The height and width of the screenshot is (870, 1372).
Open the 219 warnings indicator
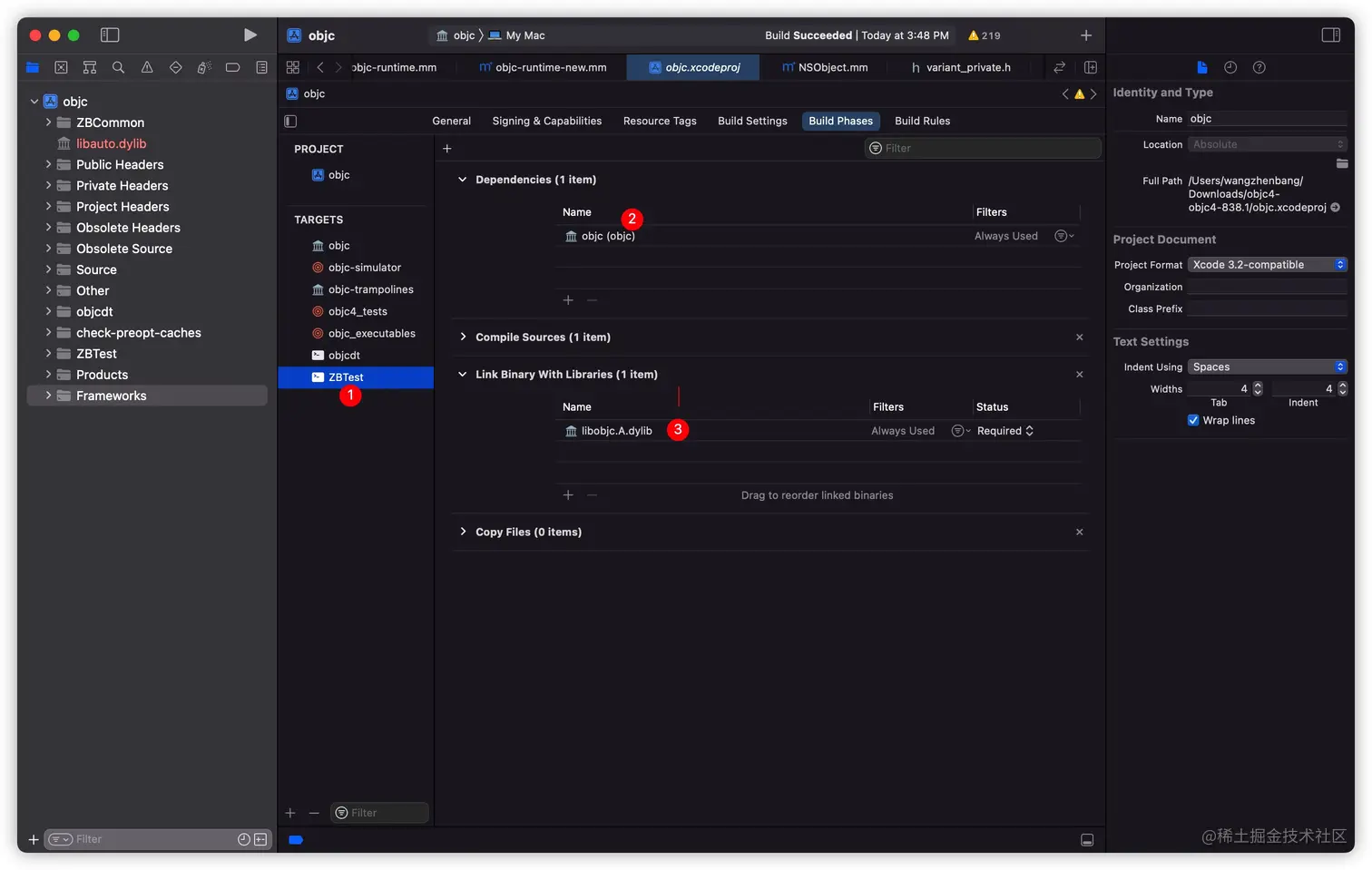click(985, 35)
